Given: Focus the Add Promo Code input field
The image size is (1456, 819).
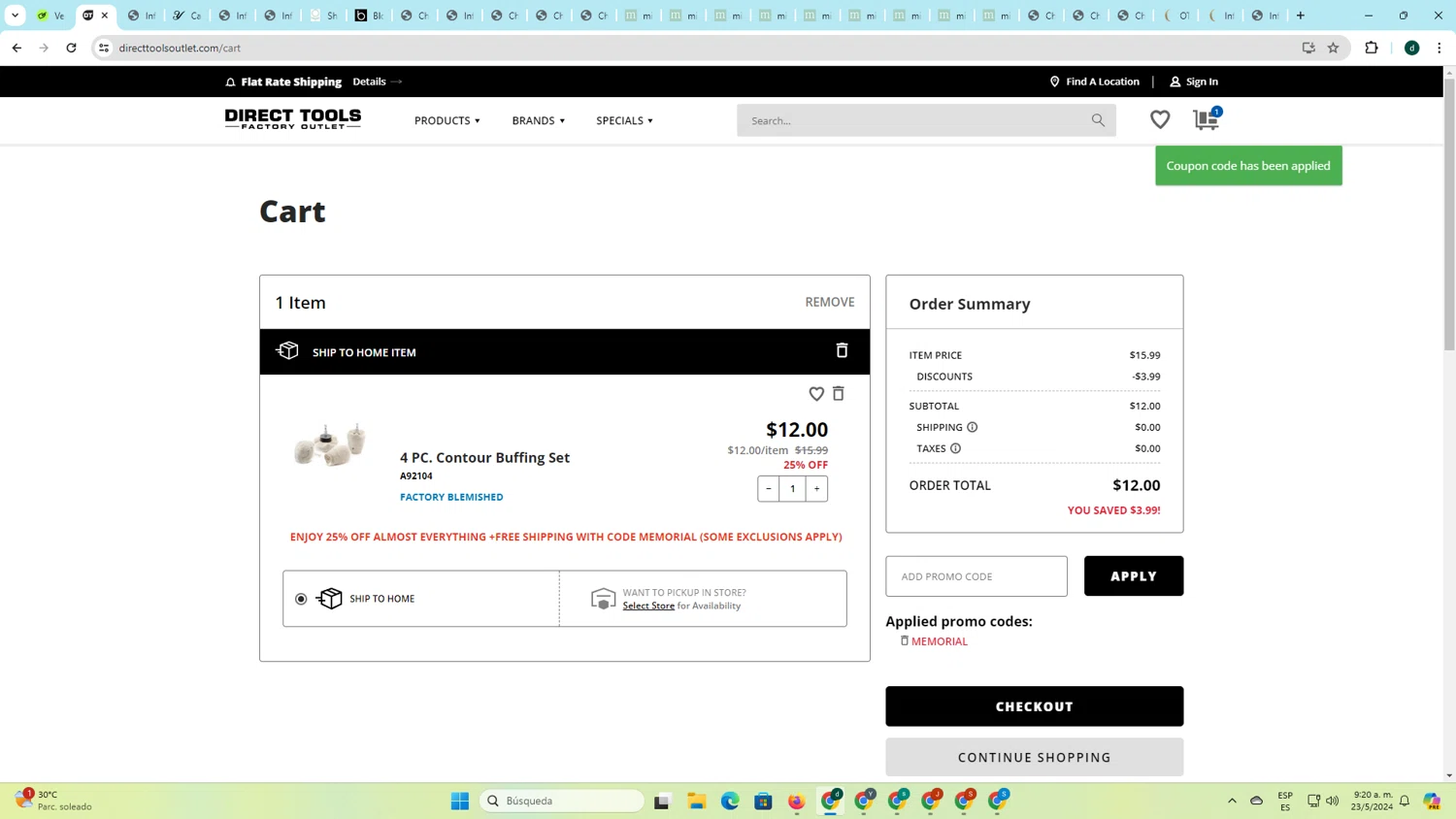Looking at the screenshot, I should click(x=976, y=576).
